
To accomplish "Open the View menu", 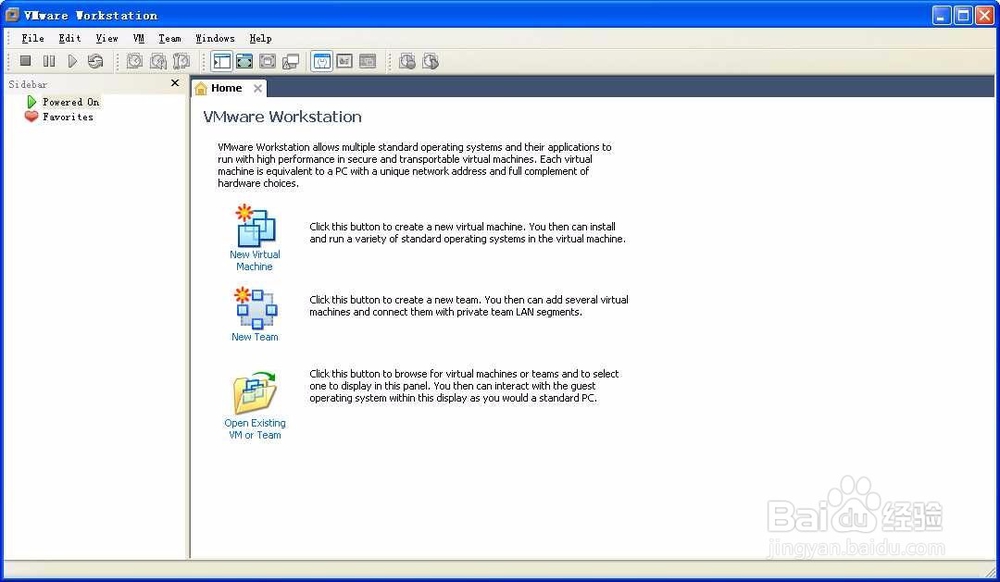I will (x=107, y=38).
